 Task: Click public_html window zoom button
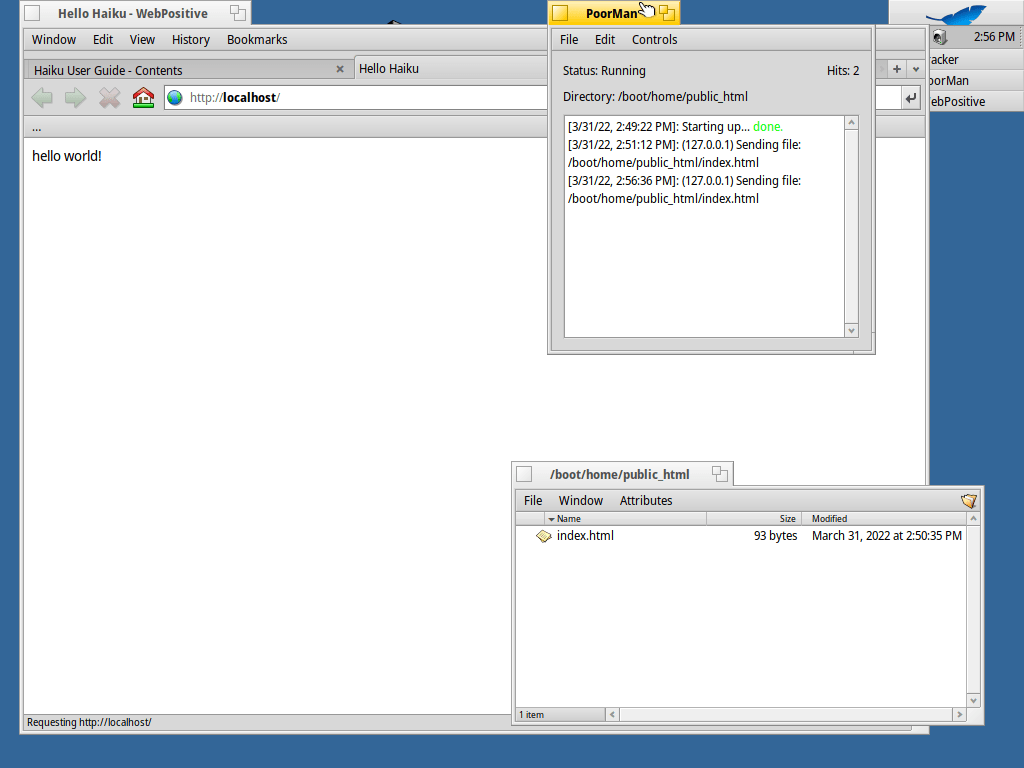(x=720, y=473)
